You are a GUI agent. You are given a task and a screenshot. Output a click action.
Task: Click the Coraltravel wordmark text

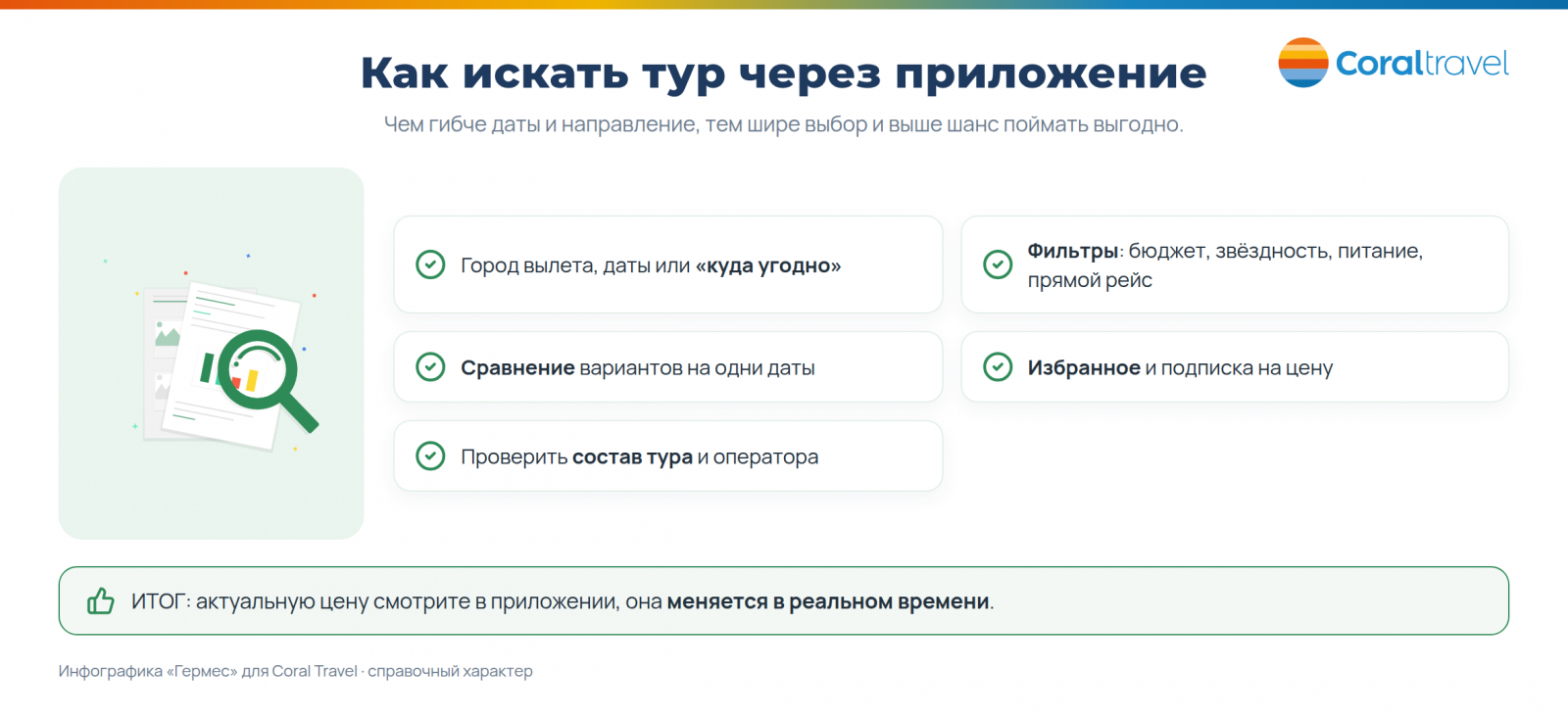point(1422,63)
